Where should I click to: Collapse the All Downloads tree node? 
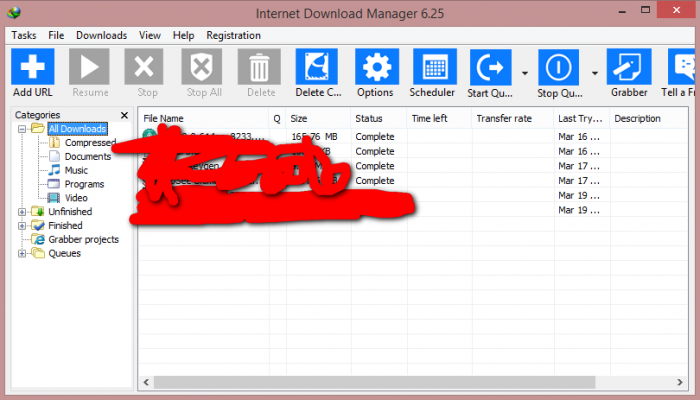[x=21, y=129]
